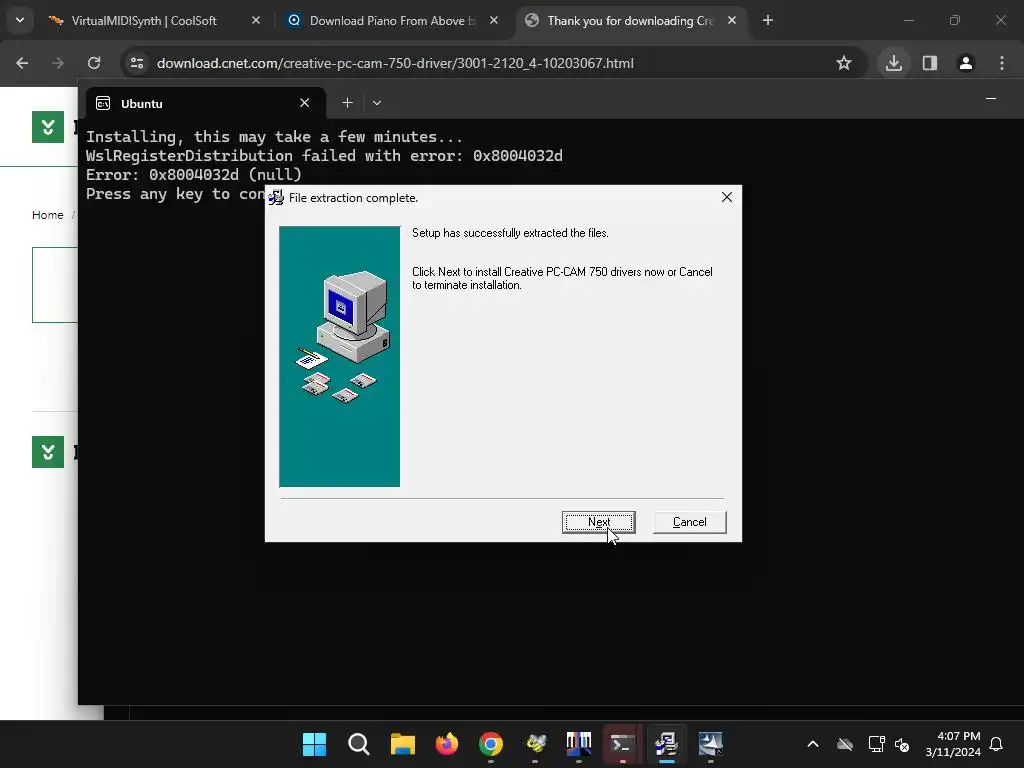
Task: Close the VirtualMIDISynth browser tab
Action: pos(256,21)
